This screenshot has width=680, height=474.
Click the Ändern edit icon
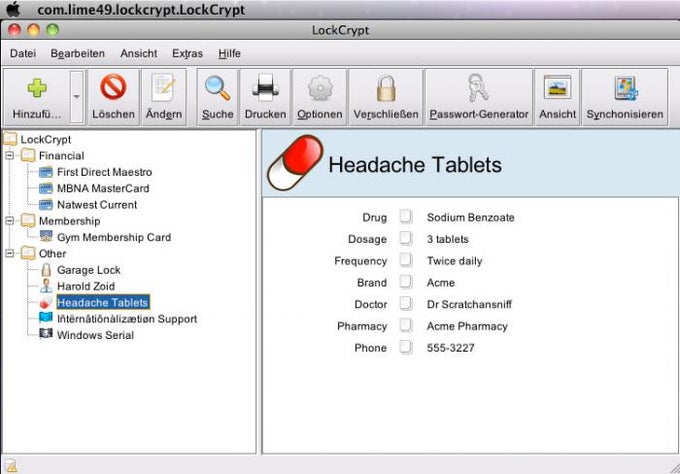(x=163, y=87)
